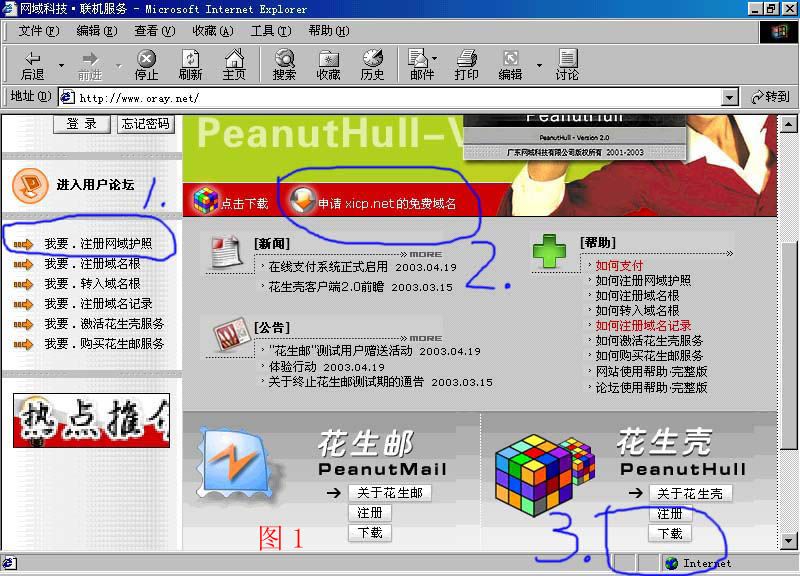The image size is (800, 576).
Task: Click the announcement icon beside [公告]
Action: coord(231,334)
